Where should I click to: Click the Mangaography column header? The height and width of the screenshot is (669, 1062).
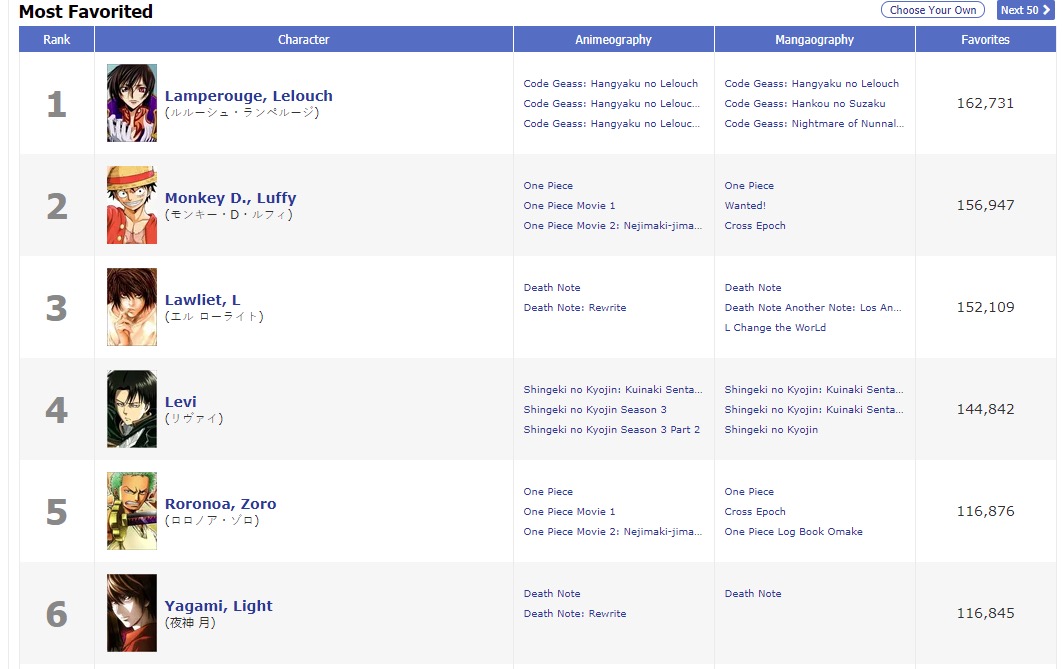(x=815, y=39)
